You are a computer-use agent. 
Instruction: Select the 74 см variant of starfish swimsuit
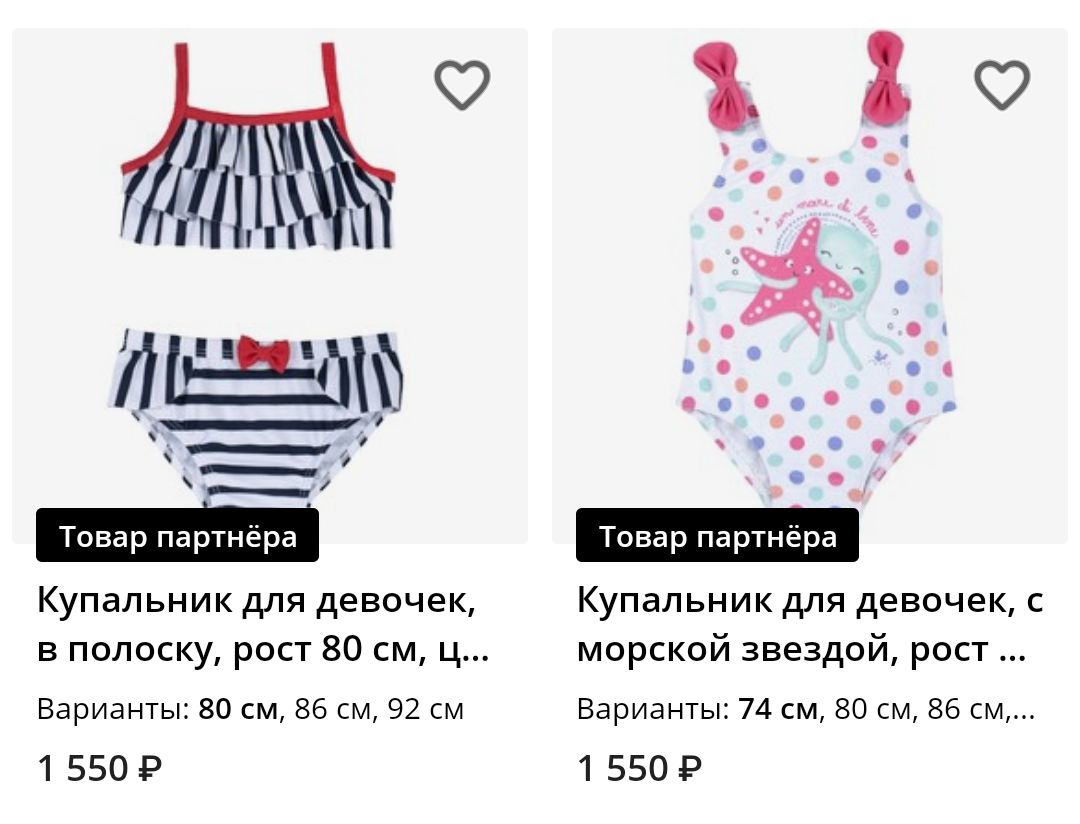click(778, 709)
